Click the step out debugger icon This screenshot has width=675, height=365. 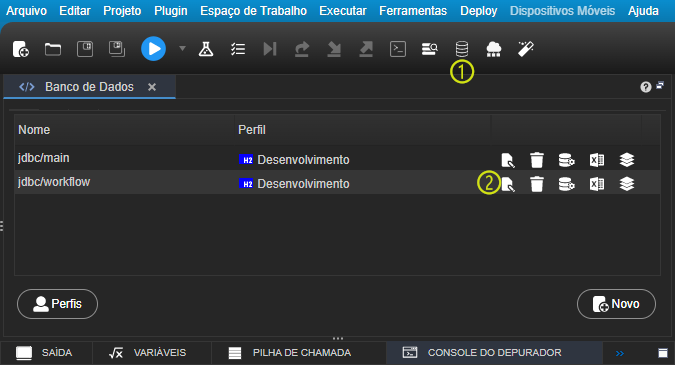[366, 49]
